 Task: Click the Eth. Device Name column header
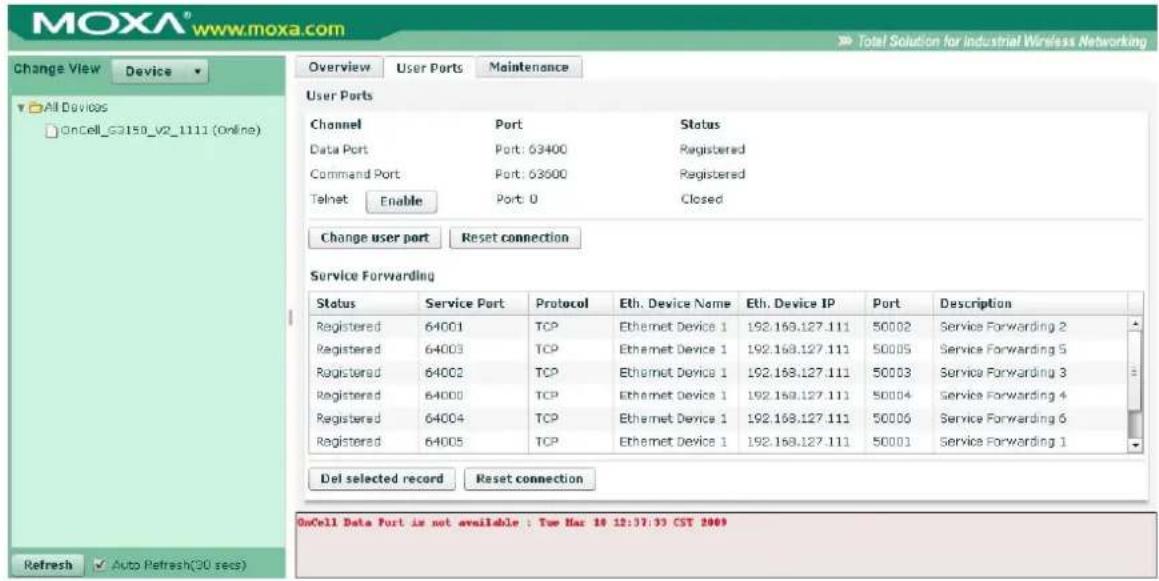pos(676,304)
